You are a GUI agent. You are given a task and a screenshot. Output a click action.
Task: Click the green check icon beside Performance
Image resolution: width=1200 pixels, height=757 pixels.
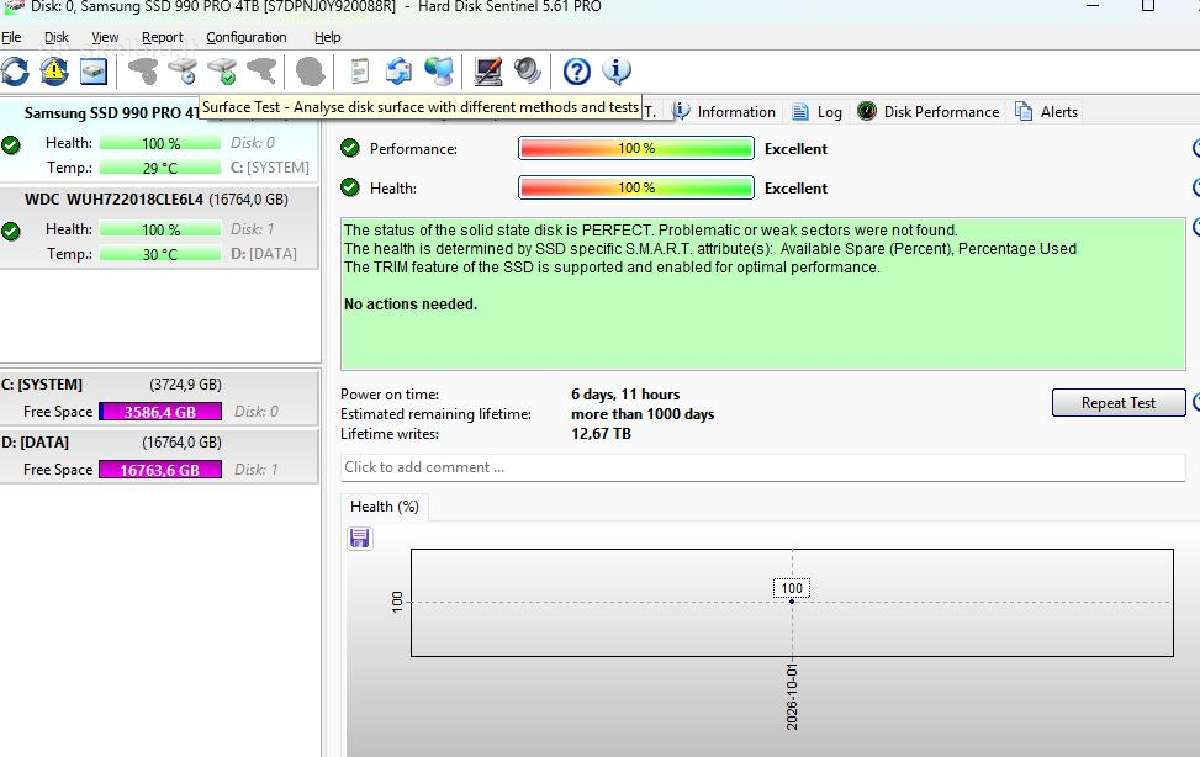click(350, 148)
